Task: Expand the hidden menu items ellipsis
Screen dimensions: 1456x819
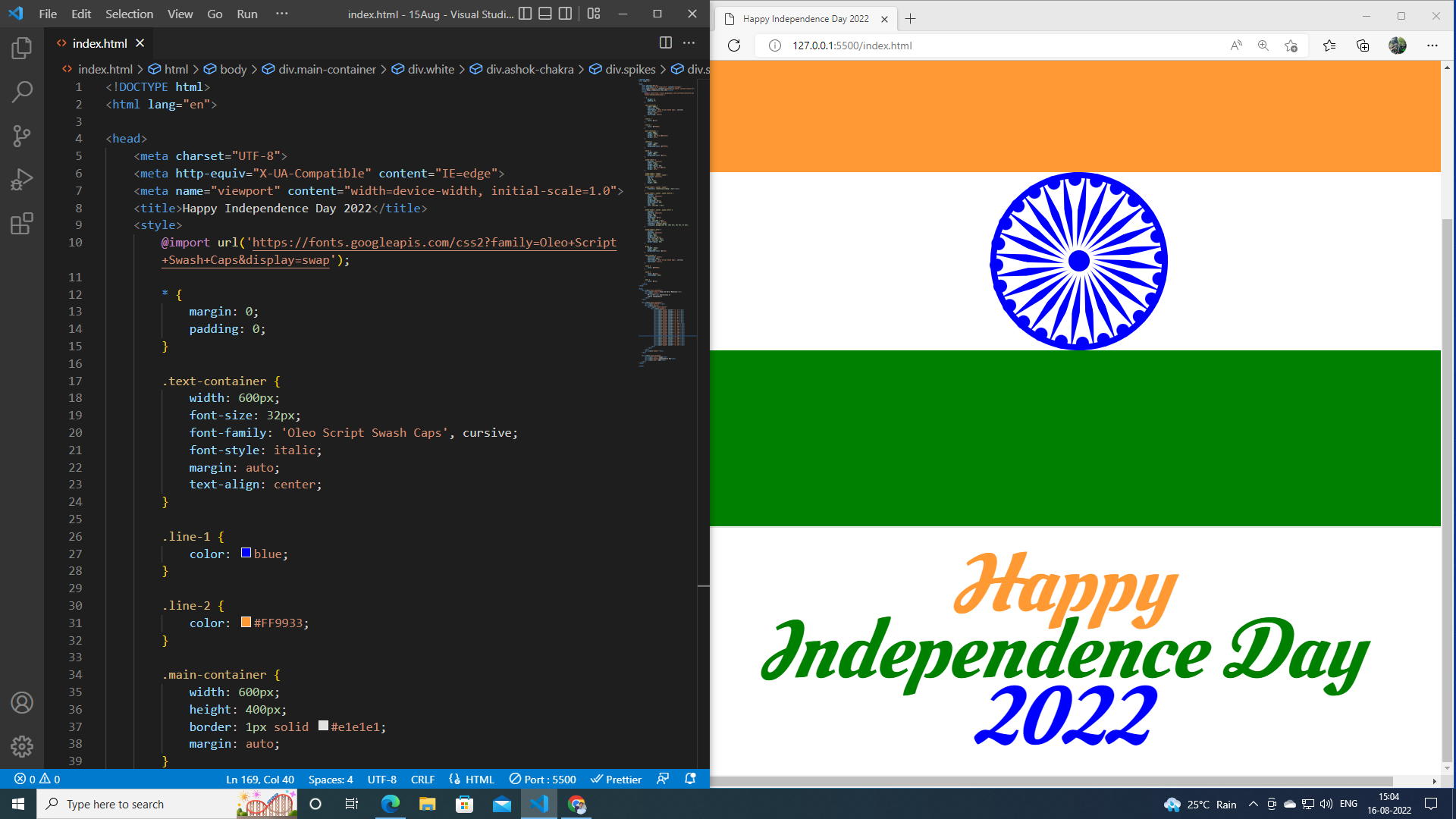Action: coord(281,14)
